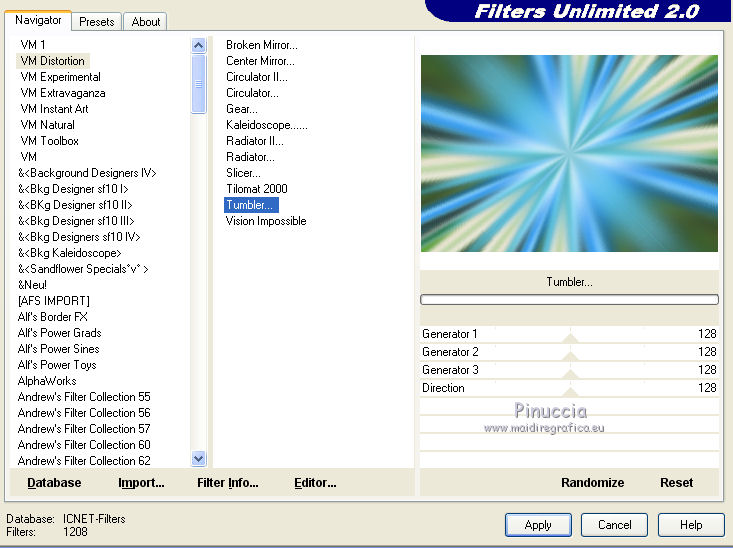Choose the Vision Impossible filter

266,221
